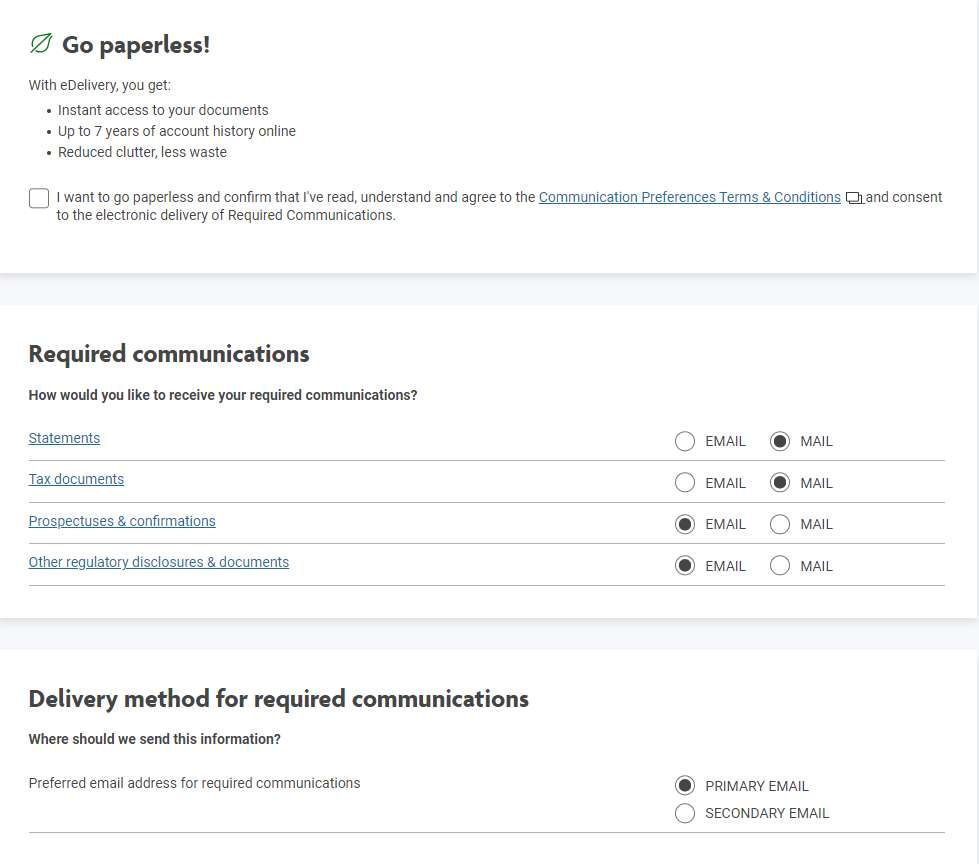This screenshot has width=979, height=864.
Task: Click the Required communications heading
Action: [x=169, y=354]
